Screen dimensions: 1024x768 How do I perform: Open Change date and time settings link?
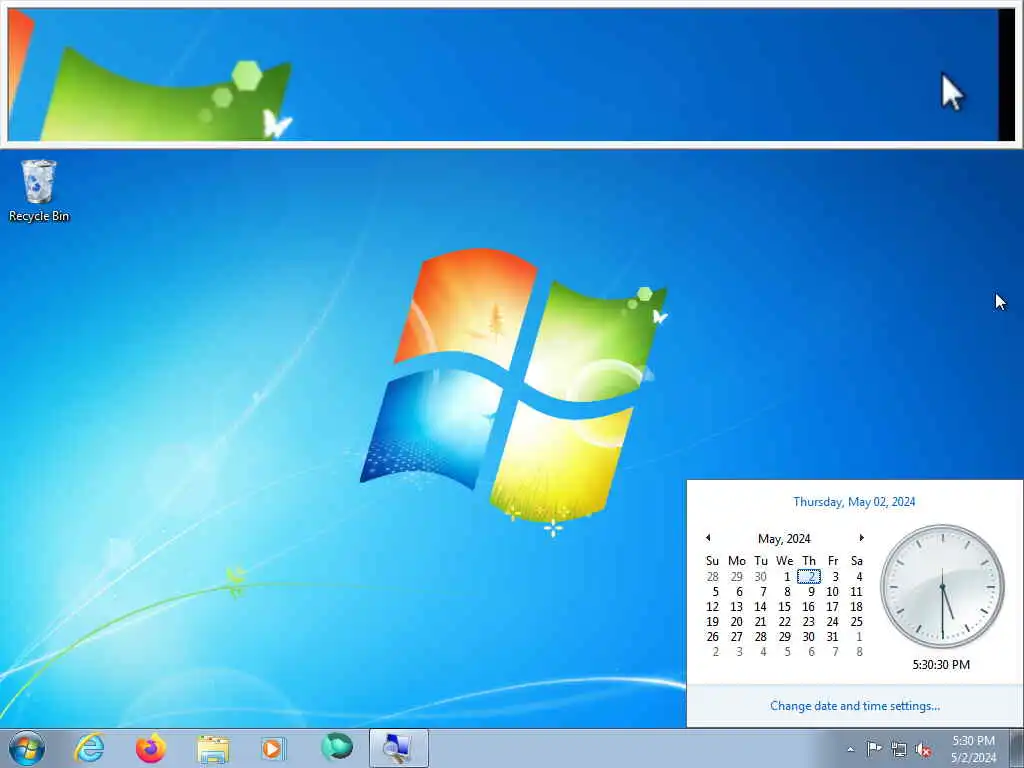point(855,706)
